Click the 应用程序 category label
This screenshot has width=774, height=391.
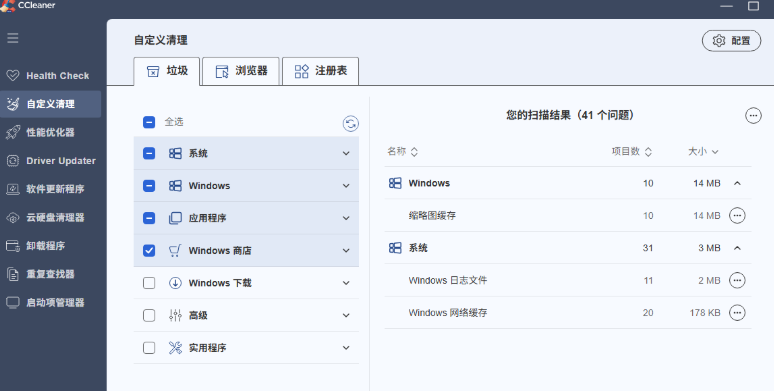click(x=207, y=218)
